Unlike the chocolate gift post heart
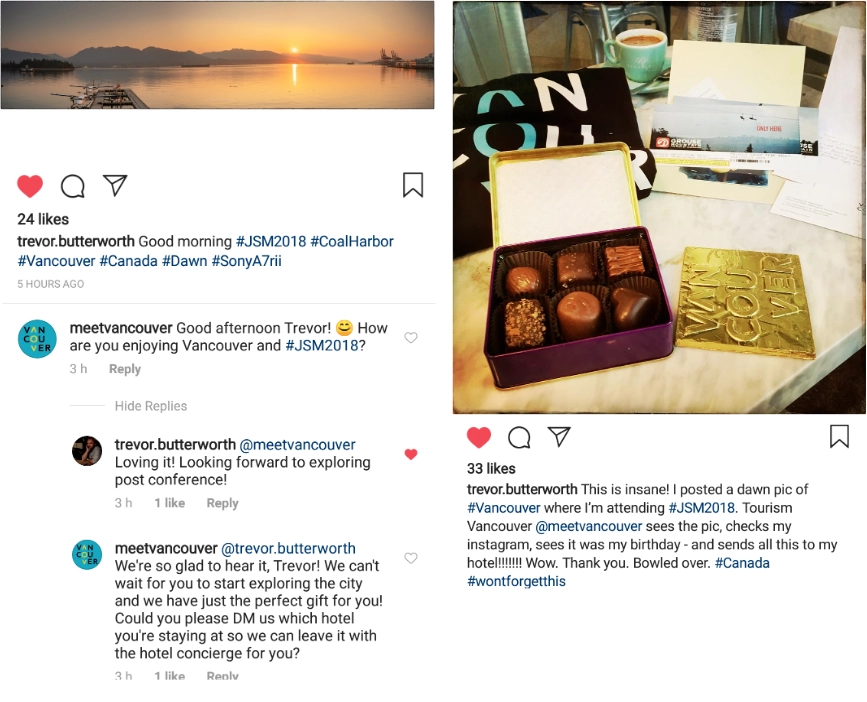The width and height of the screenshot is (867, 702). pyautogui.click(x=479, y=437)
